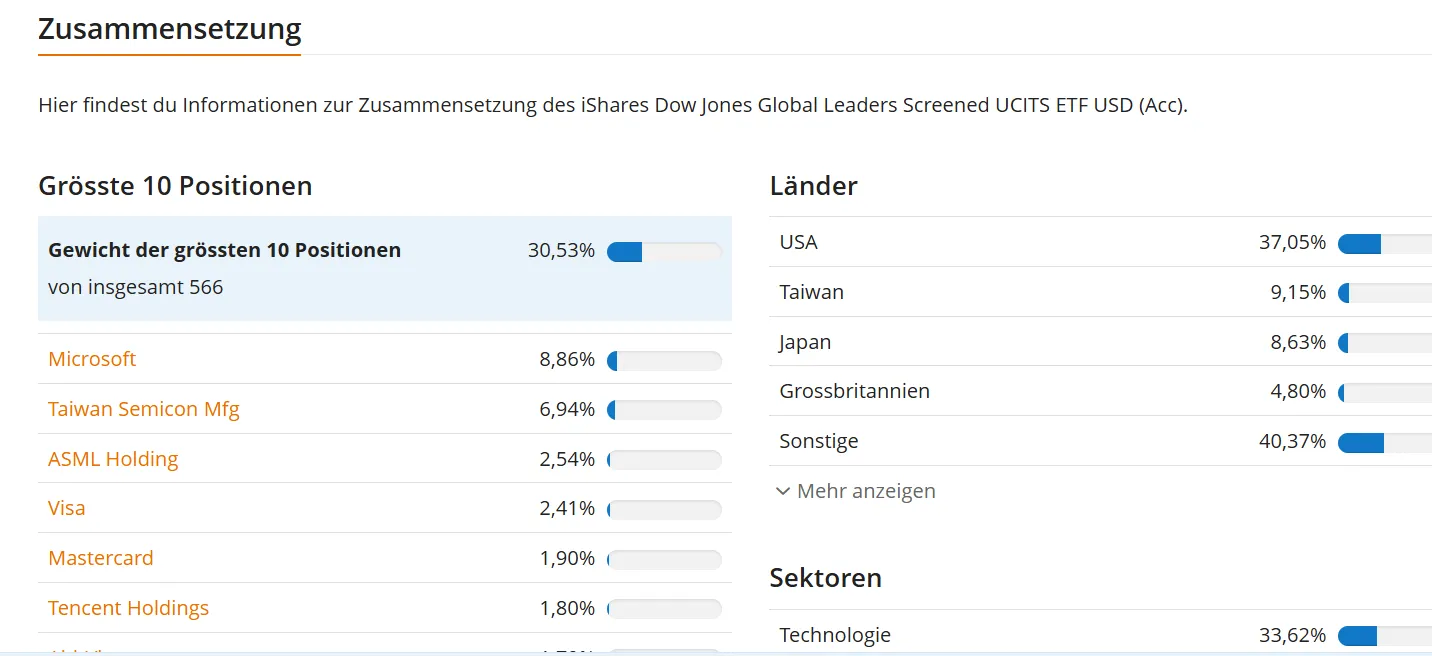
Task: Open the Tencent Holdings link
Action: click(129, 608)
